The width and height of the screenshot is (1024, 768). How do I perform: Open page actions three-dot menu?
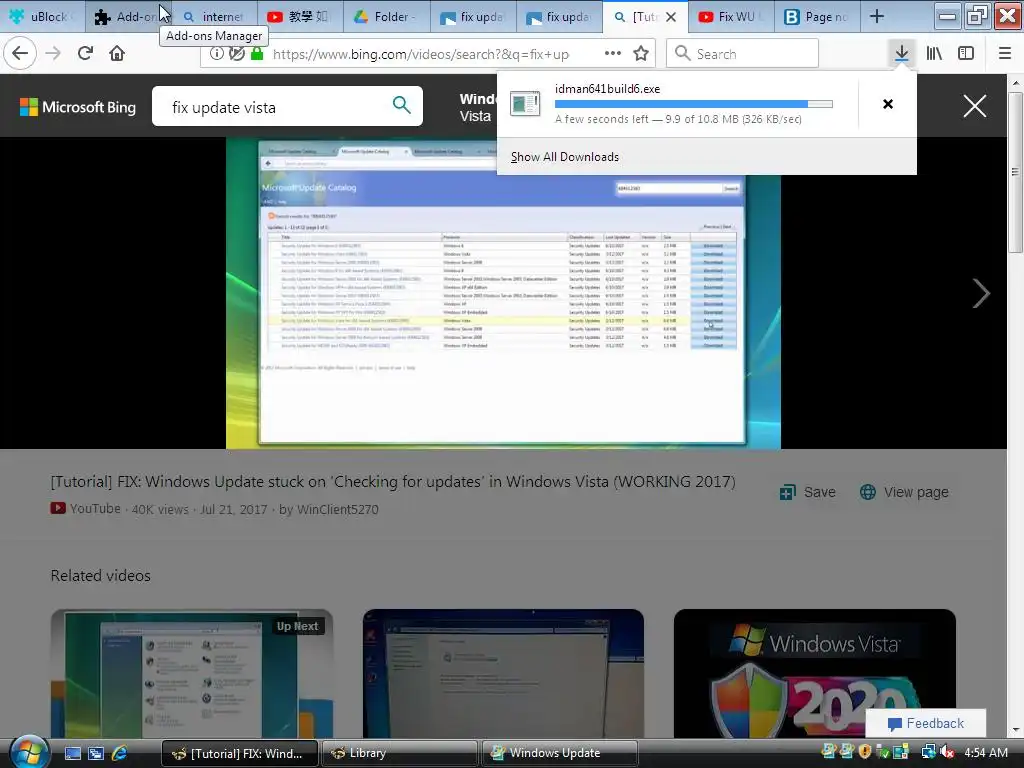pyautogui.click(x=613, y=54)
